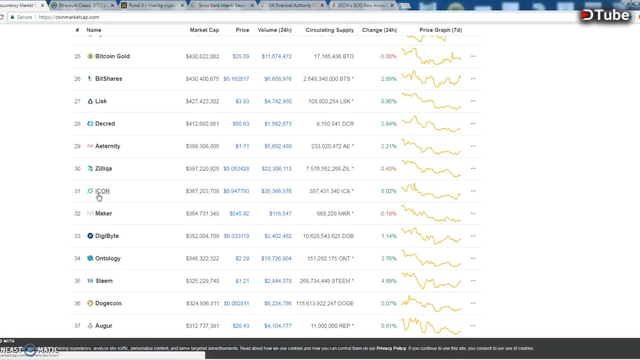Click Decred price $50.63

point(241,124)
